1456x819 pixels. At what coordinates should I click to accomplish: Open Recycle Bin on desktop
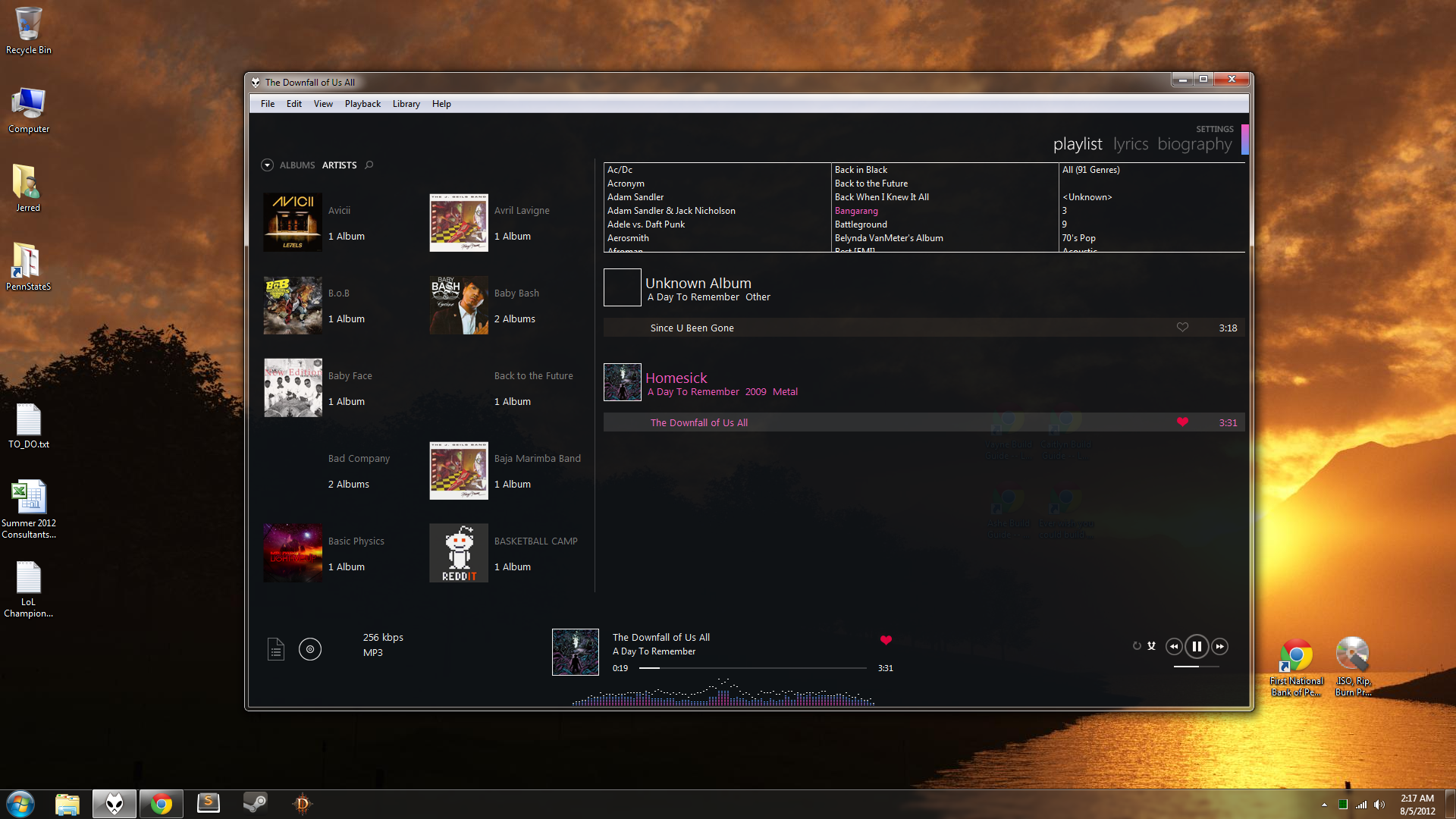tap(29, 30)
